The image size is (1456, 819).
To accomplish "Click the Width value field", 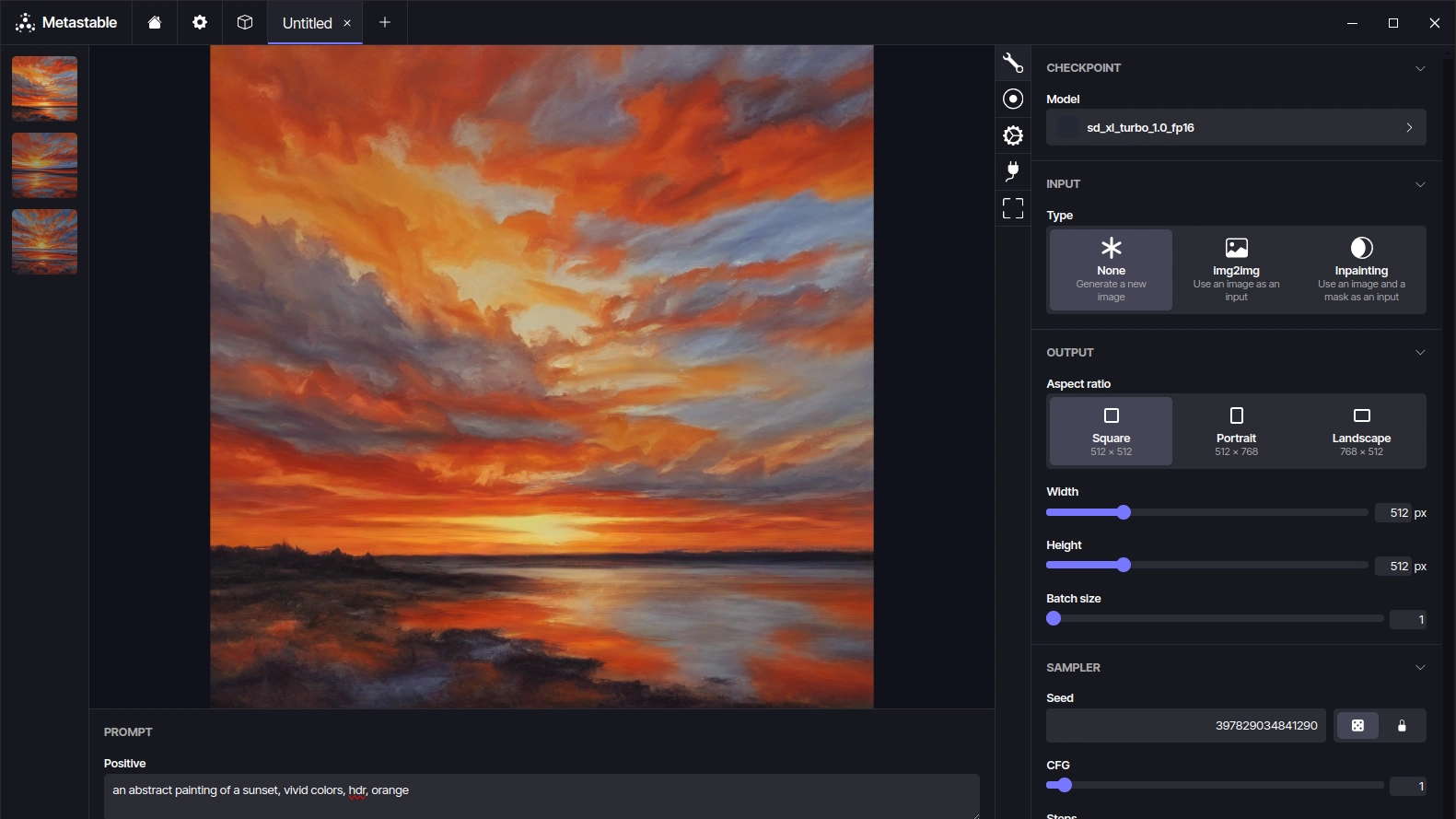I will [1393, 513].
